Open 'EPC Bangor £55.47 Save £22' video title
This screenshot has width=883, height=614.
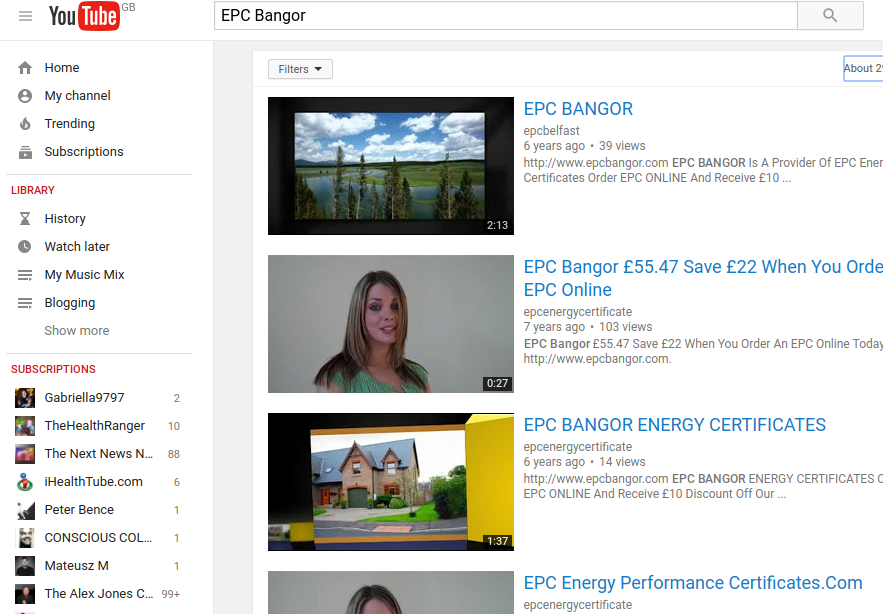click(703, 278)
